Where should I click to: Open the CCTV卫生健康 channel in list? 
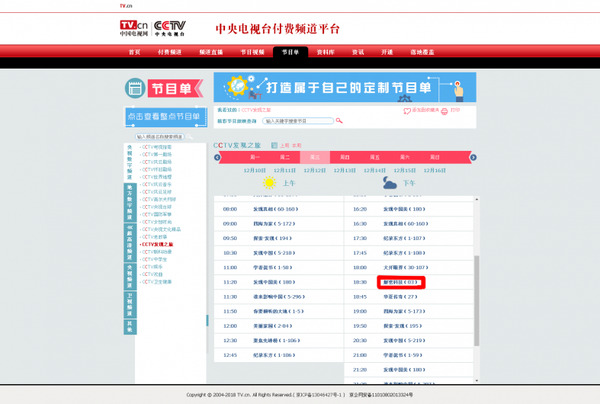pyautogui.click(x=157, y=282)
